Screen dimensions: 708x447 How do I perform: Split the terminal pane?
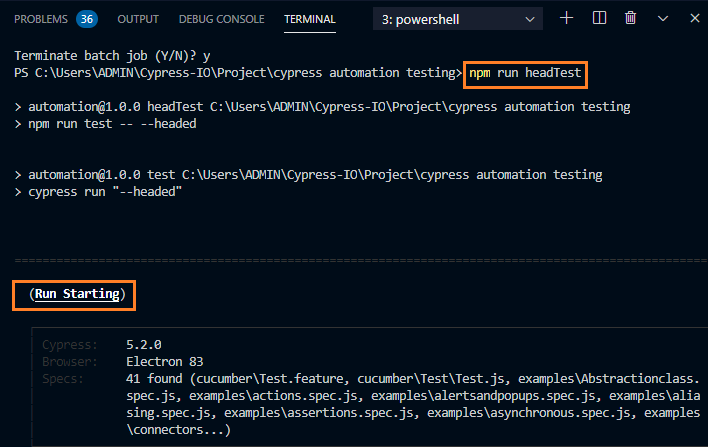(599, 18)
